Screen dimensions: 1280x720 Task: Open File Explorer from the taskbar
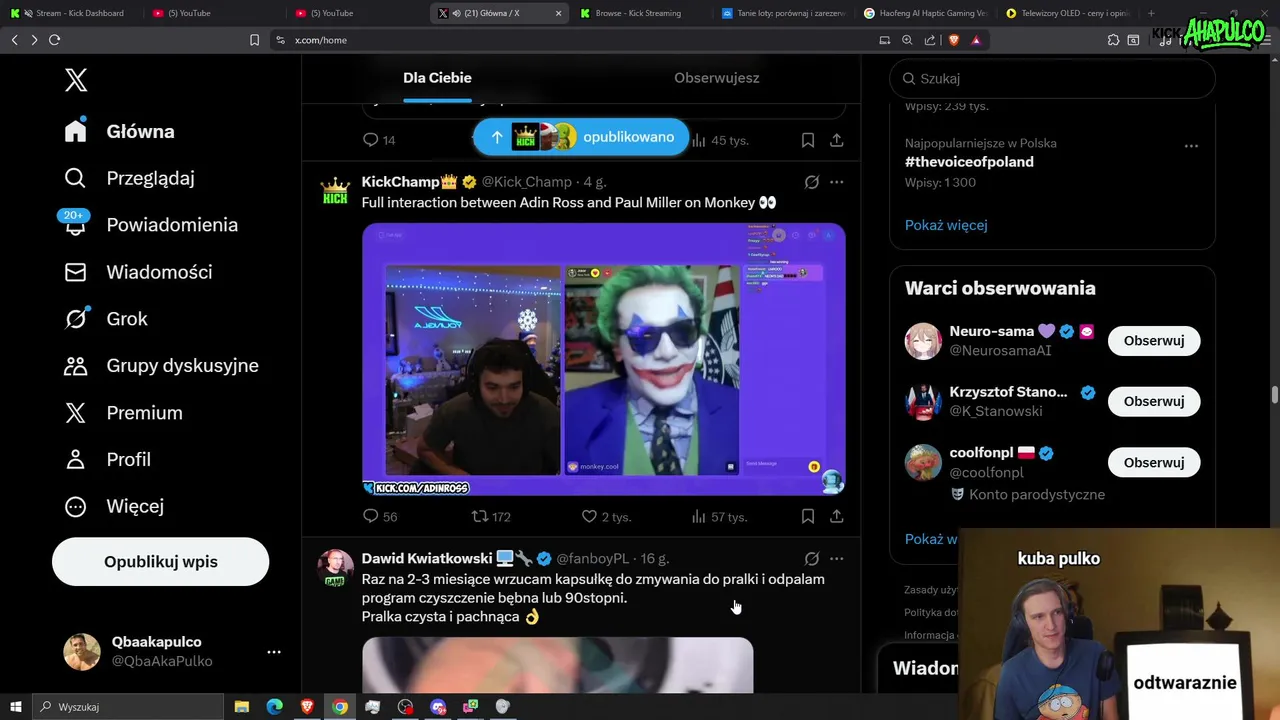[242, 707]
